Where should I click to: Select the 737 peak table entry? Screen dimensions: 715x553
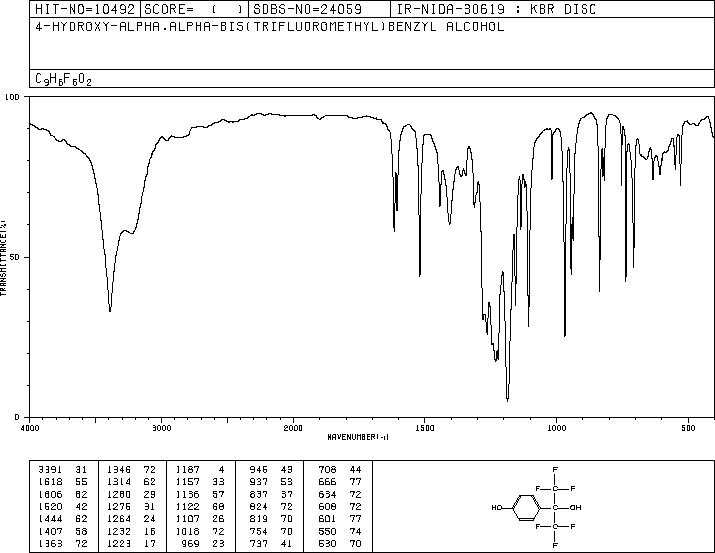271,543
